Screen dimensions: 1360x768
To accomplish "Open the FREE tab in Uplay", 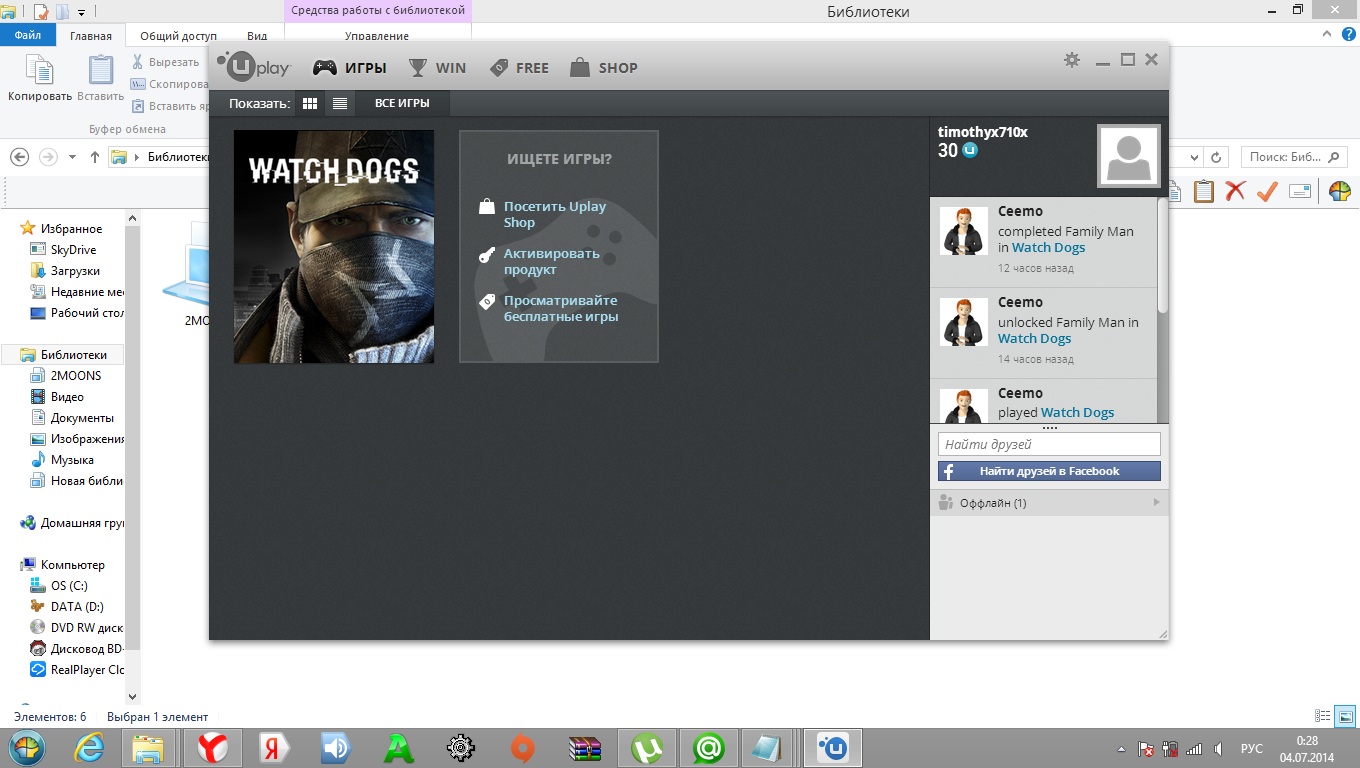I will 519,68.
